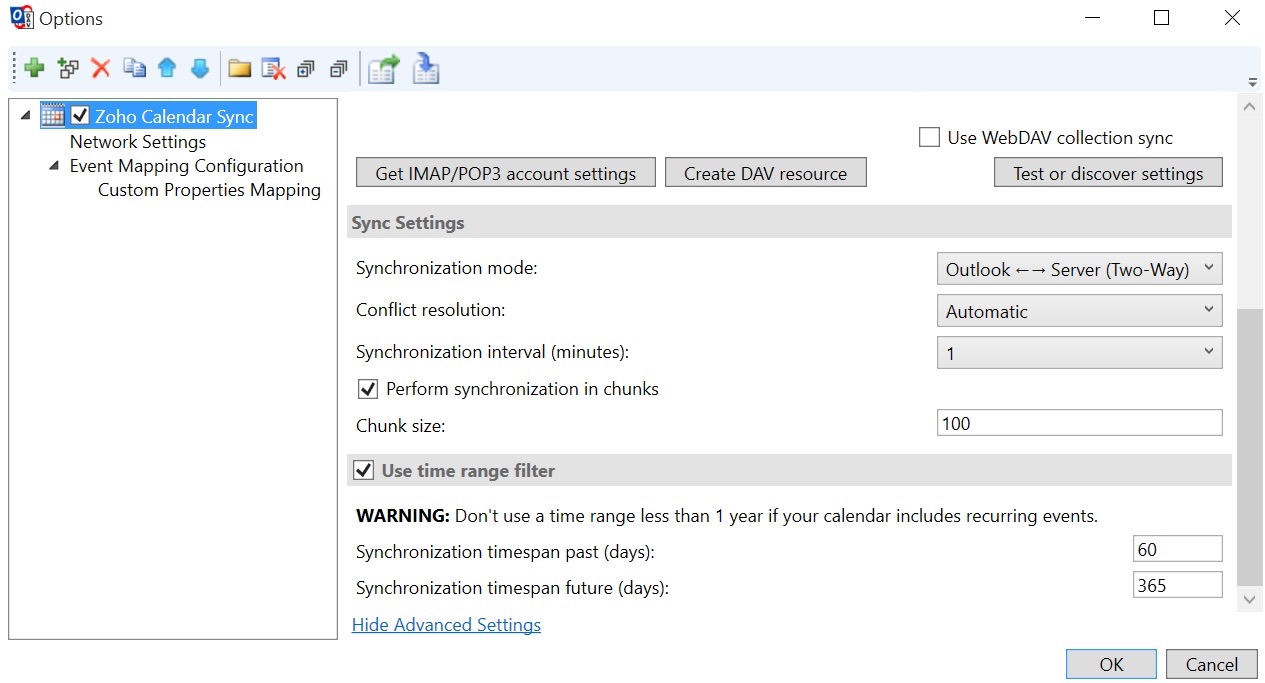Image resolution: width=1265 pixels, height=683 pixels.
Task: Click the Hide Advanced Settings link
Action: (446, 625)
